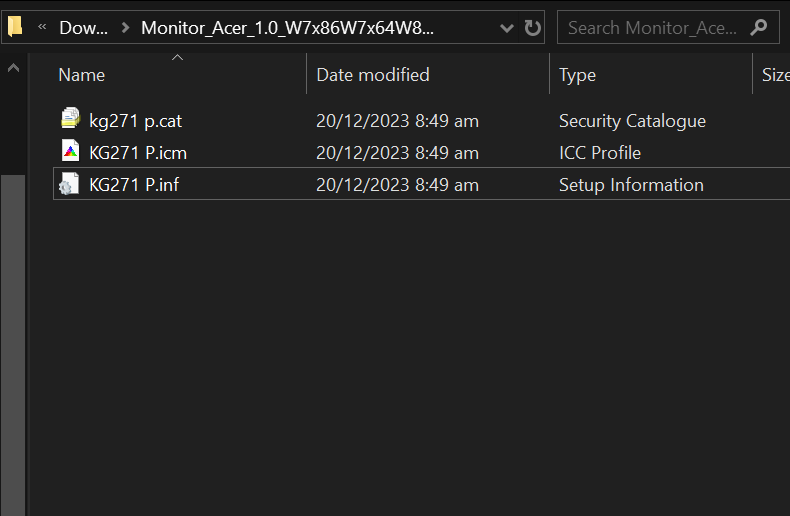Screen dimensions: 790x516
Task: Open the address bar history dropdown
Action: [507, 27]
